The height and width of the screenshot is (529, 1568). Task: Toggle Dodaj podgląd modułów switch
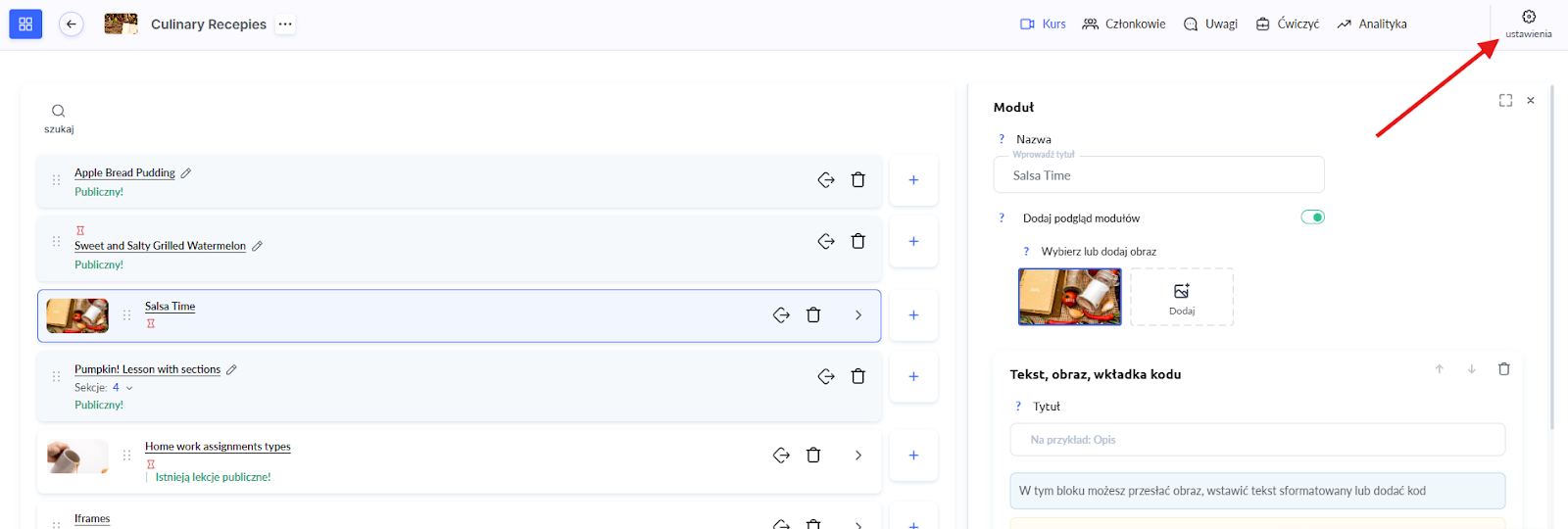(x=1312, y=217)
